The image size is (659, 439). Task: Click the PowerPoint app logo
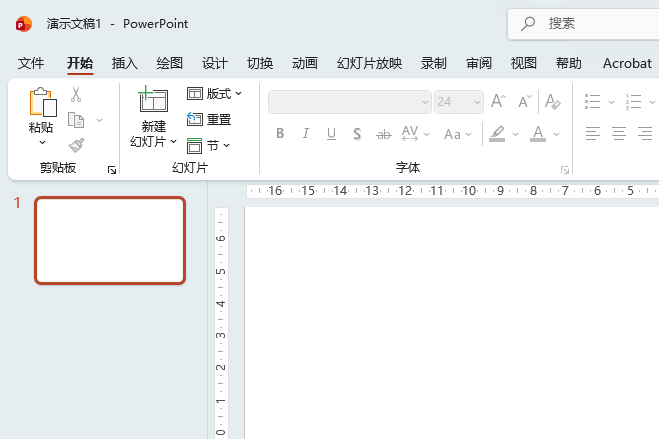pyautogui.click(x=24, y=24)
